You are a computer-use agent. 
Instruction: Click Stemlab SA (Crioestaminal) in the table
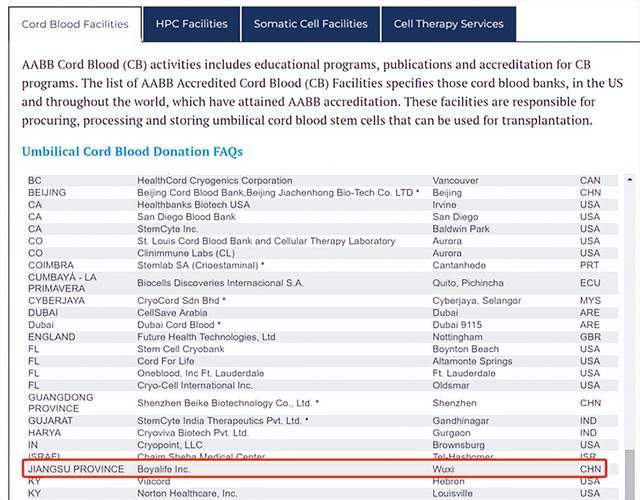pyautogui.click(x=200, y=265)
